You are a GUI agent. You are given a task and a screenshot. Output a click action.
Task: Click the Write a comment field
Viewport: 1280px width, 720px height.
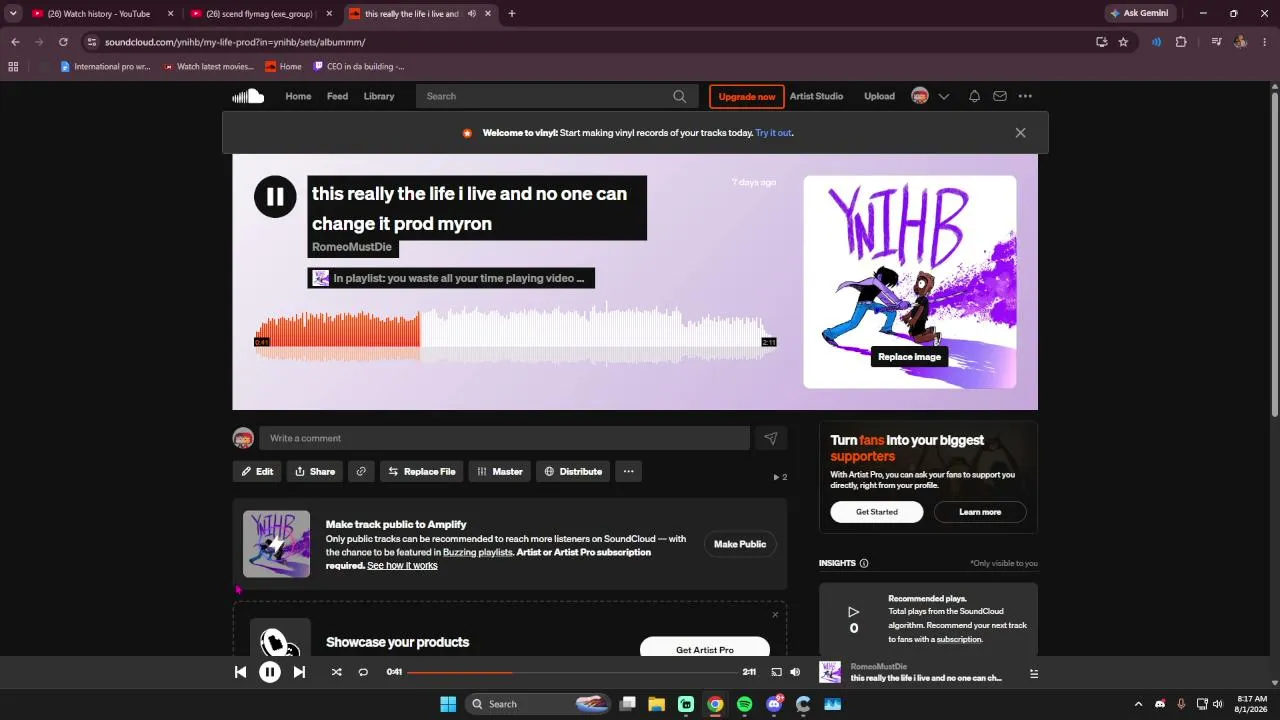pyautogui.click(x=504, y=438)
